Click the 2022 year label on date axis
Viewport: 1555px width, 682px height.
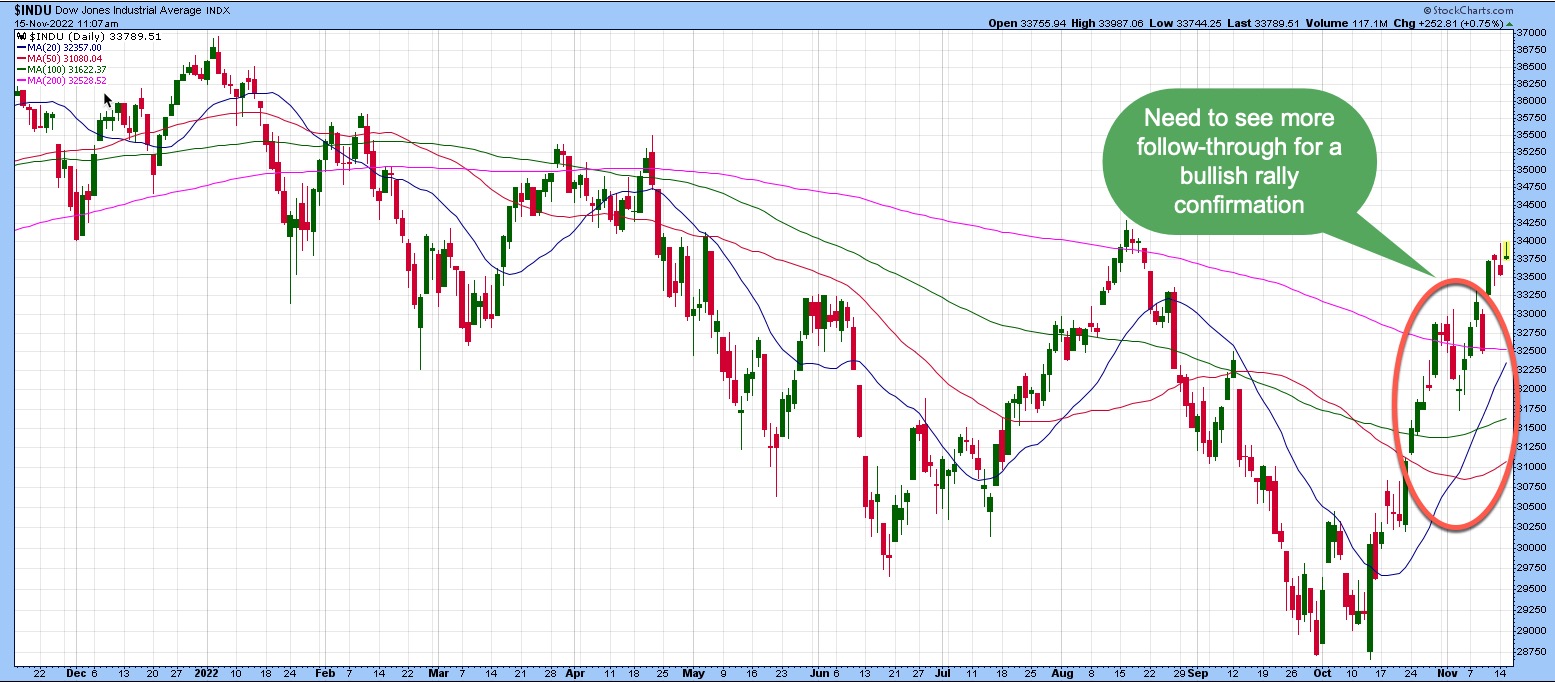pyautogui.click(x=207, y=675)
